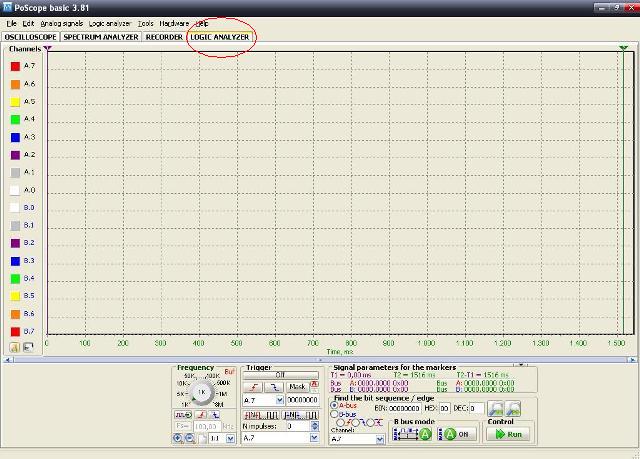Click the zoom in magnifier icon

click(x=178, y=438)
